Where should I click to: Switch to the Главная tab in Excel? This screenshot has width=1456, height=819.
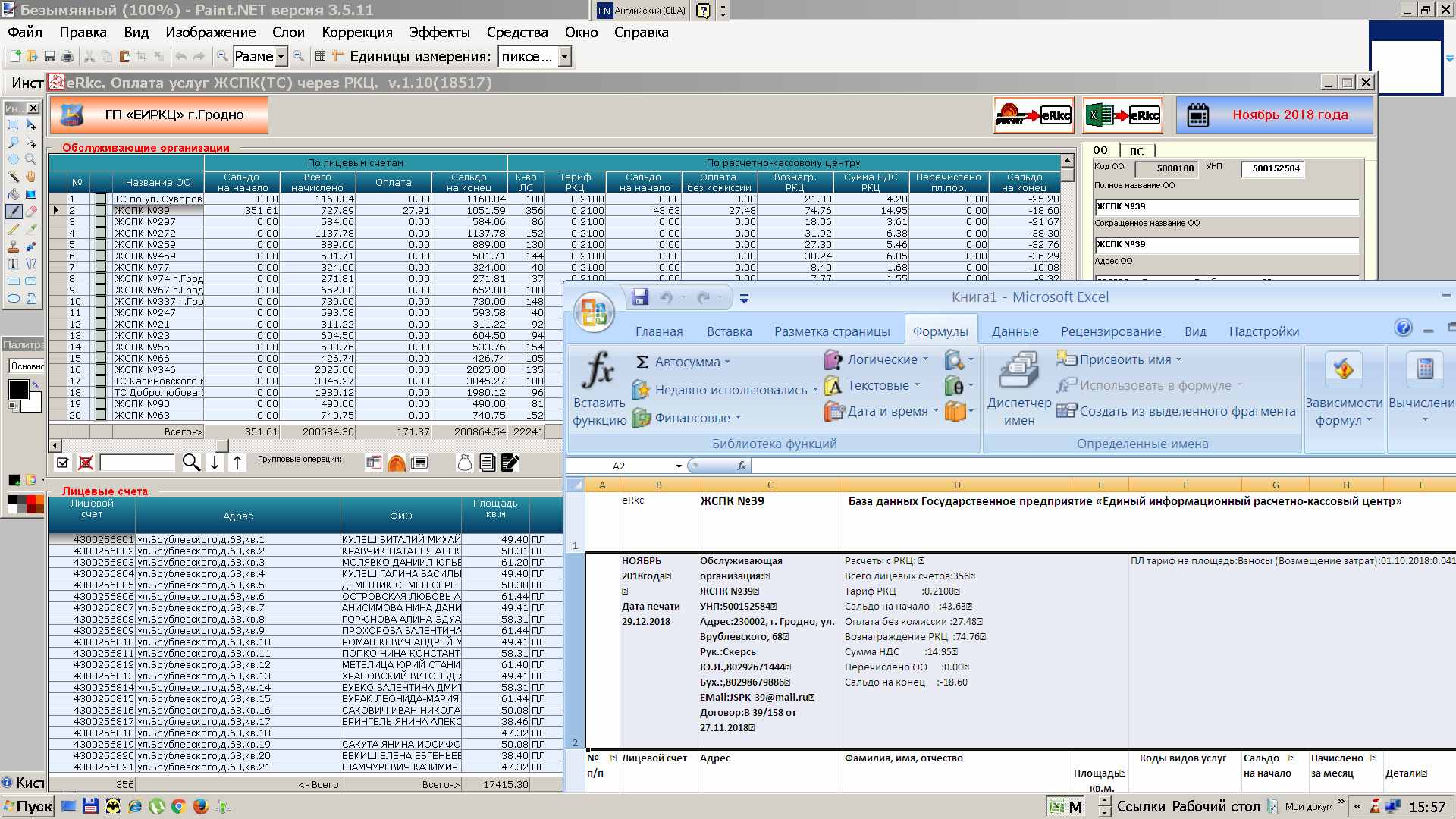pos(659,331)
